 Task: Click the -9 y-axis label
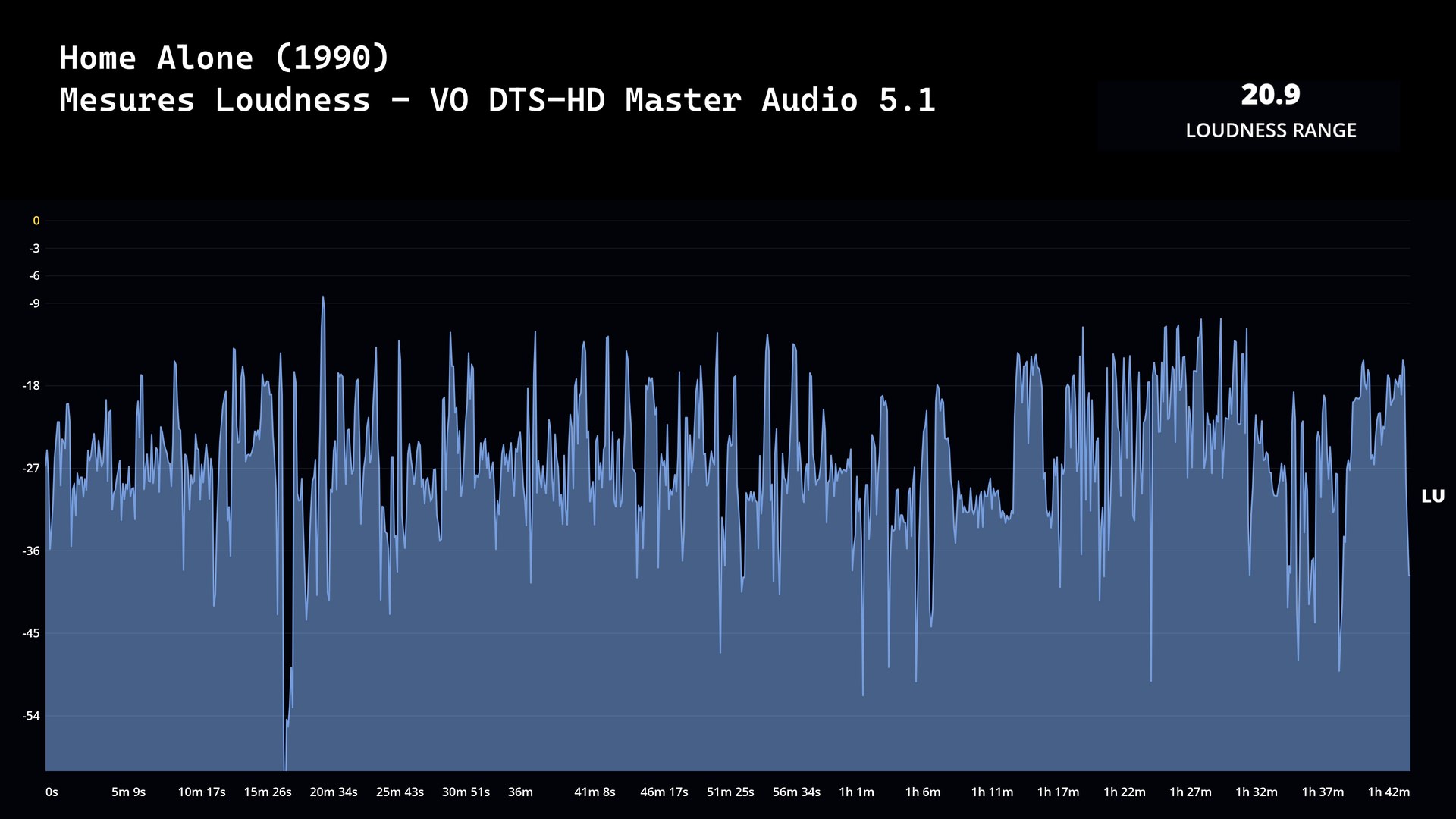click(35, 303)
